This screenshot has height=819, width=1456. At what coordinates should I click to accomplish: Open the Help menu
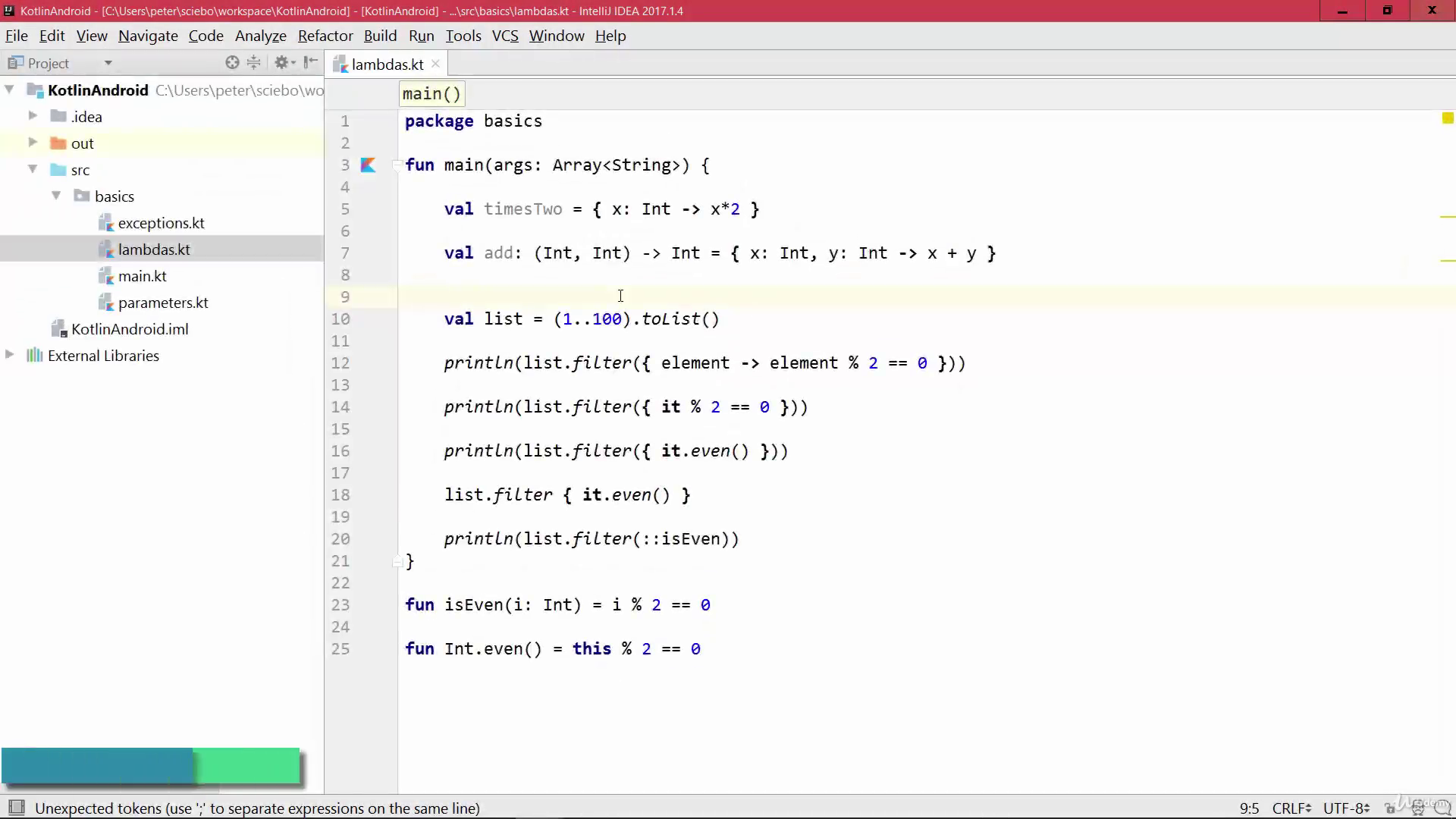click(x=610, y=36)
